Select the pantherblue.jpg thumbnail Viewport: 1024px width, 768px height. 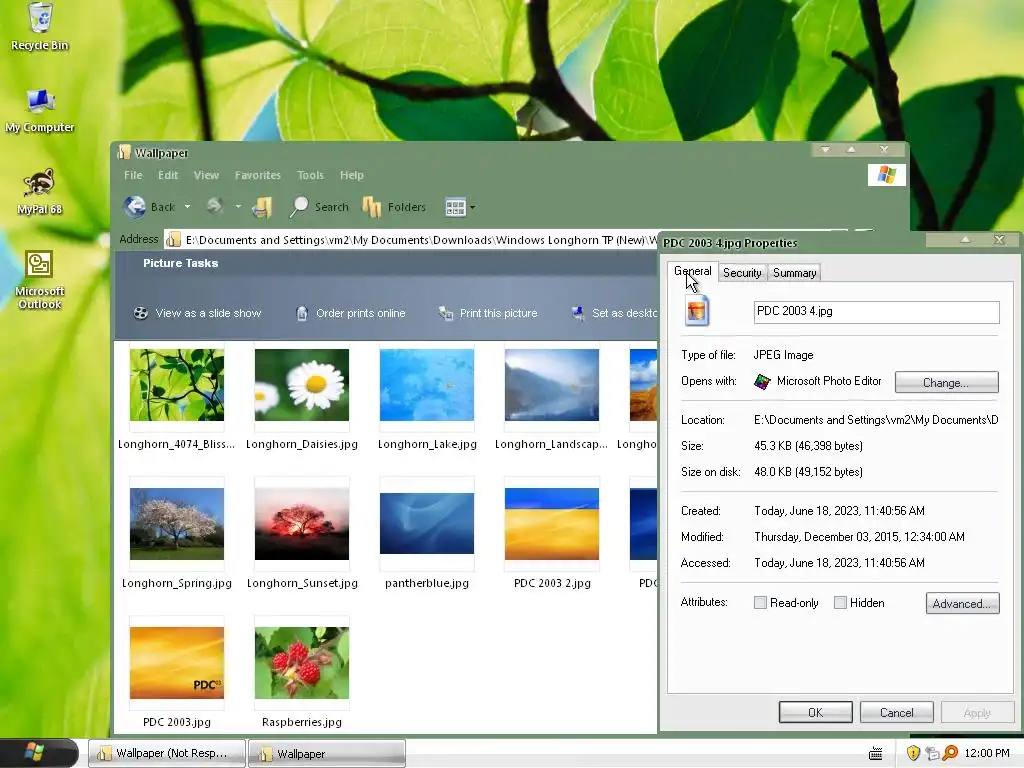427,524
